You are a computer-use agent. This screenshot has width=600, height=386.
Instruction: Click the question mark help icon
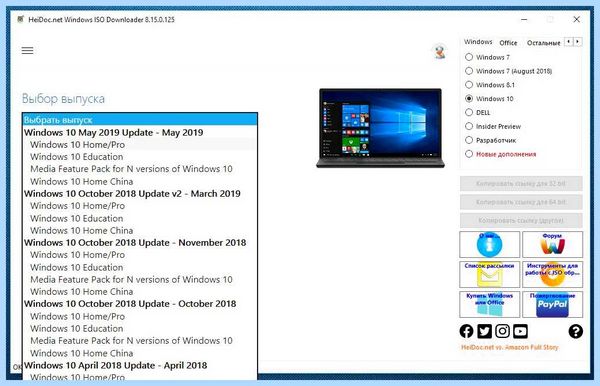coord(576,331)
